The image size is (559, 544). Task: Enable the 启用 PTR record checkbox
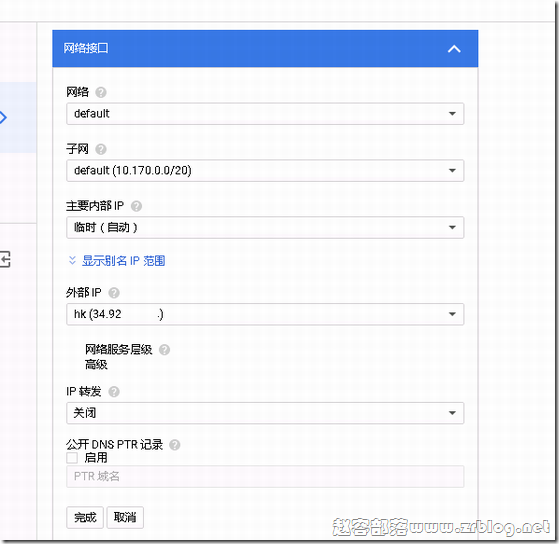72,458
